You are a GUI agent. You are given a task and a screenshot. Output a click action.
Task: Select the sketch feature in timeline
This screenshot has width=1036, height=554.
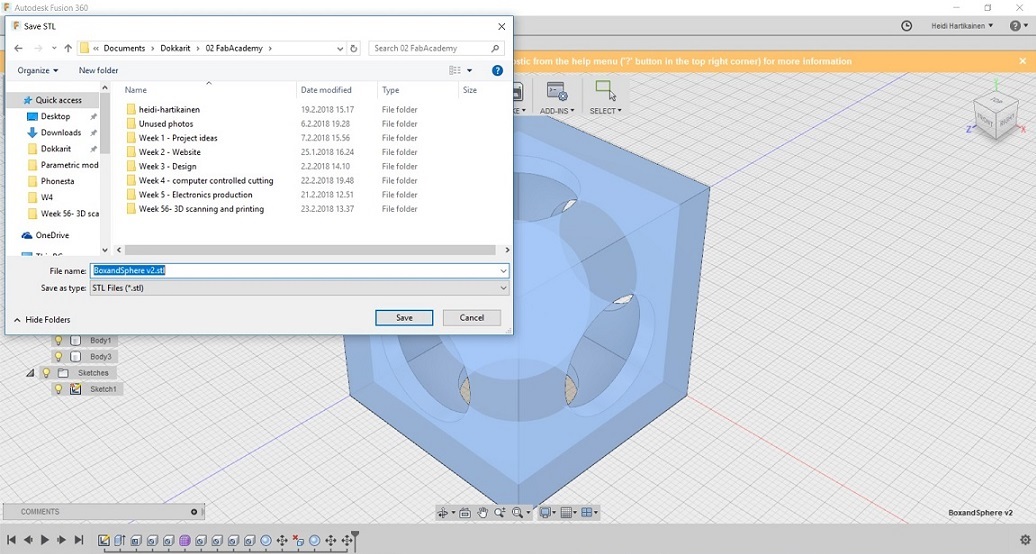click(104, 540)
